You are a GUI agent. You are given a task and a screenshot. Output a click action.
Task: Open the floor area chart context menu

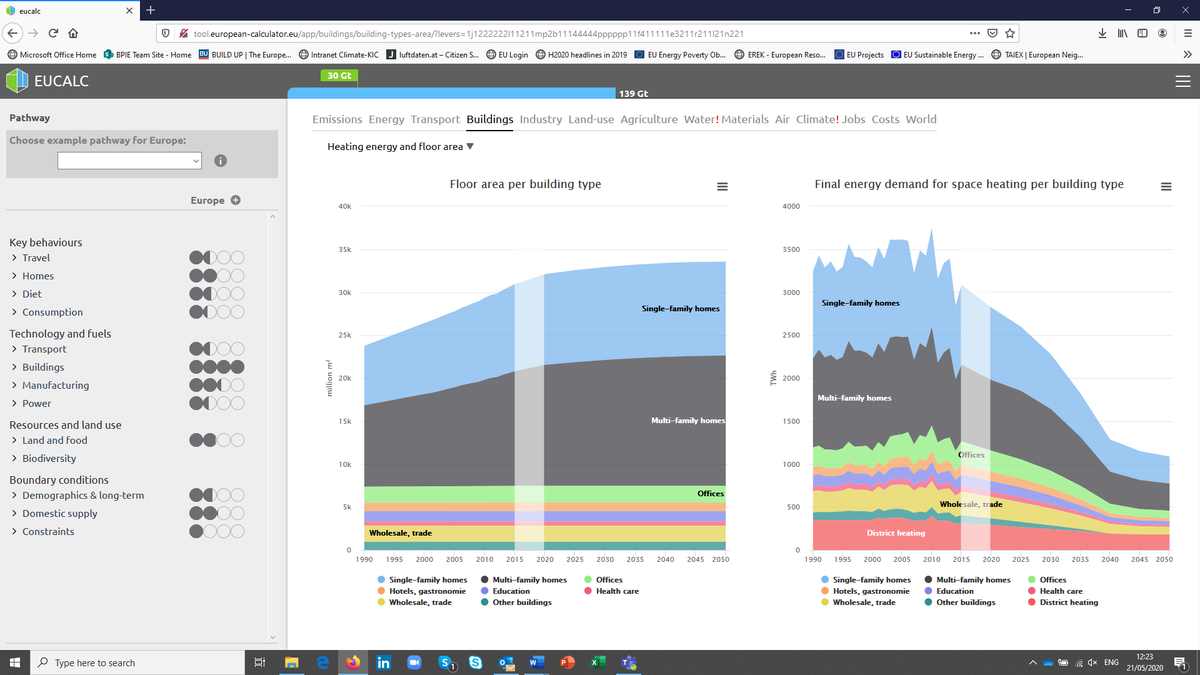pos(722,187)
